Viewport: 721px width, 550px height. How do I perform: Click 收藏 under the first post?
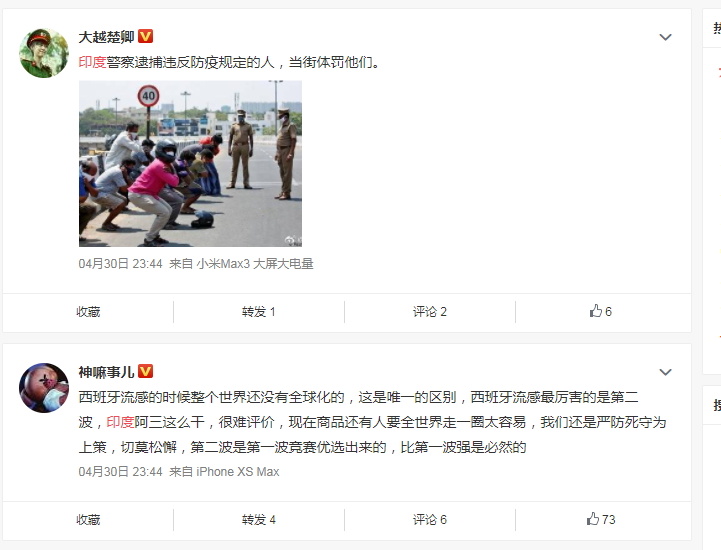[x=88, y=312]
